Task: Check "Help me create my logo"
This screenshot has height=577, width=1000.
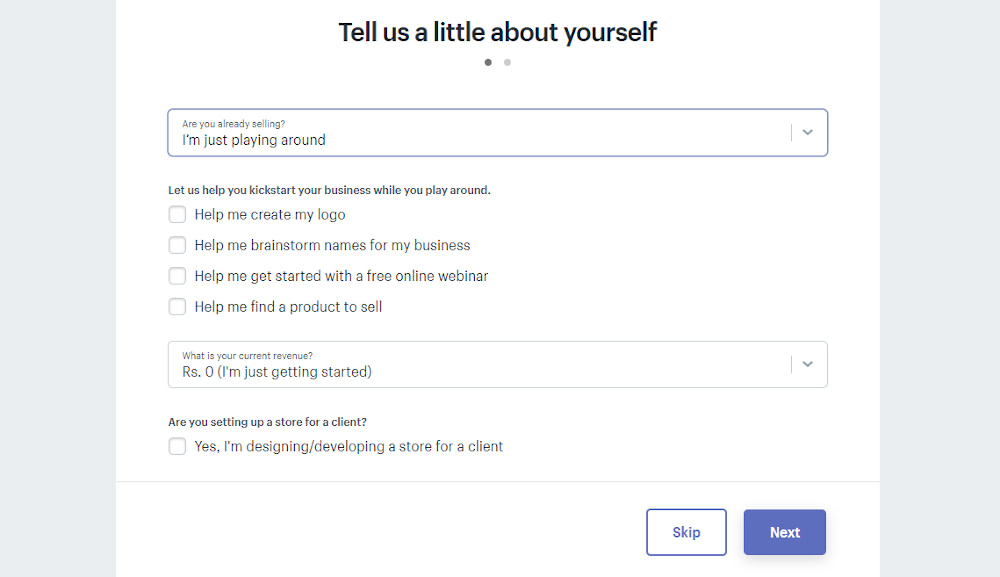Action: click(177, 214)
